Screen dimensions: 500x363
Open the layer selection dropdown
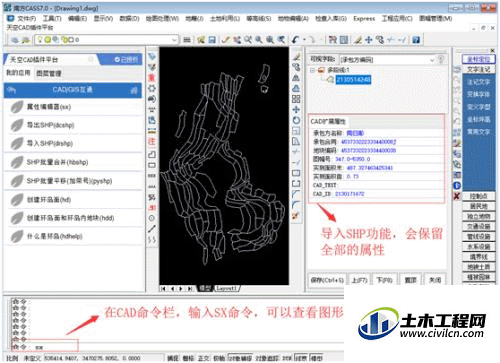[107, 40]
